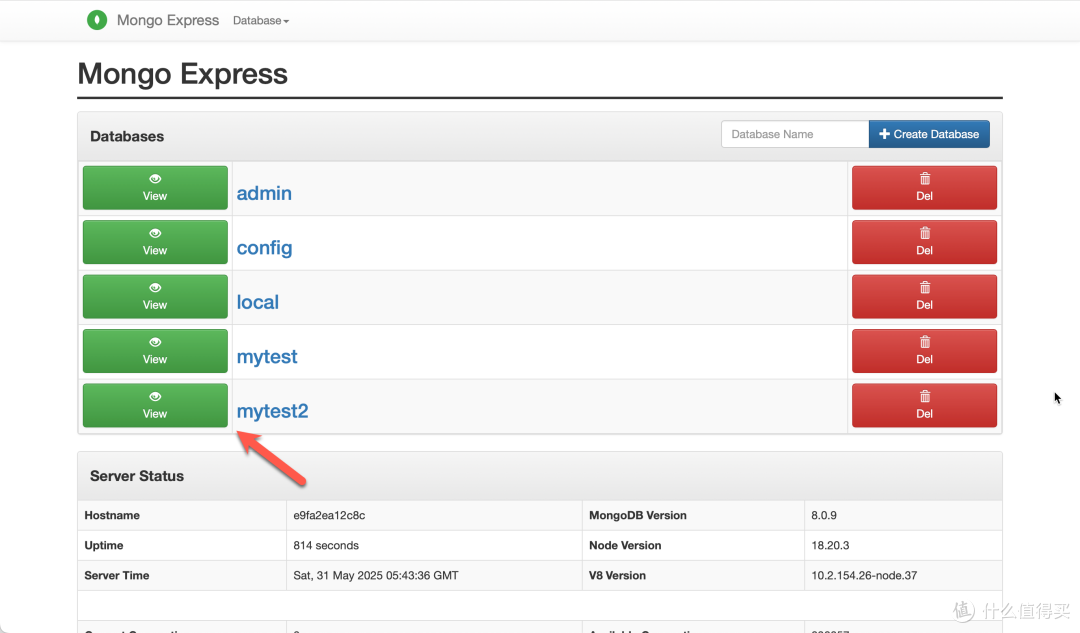Open the admin database link
This screenshot has width=1080, height=633.
point(264,194)
